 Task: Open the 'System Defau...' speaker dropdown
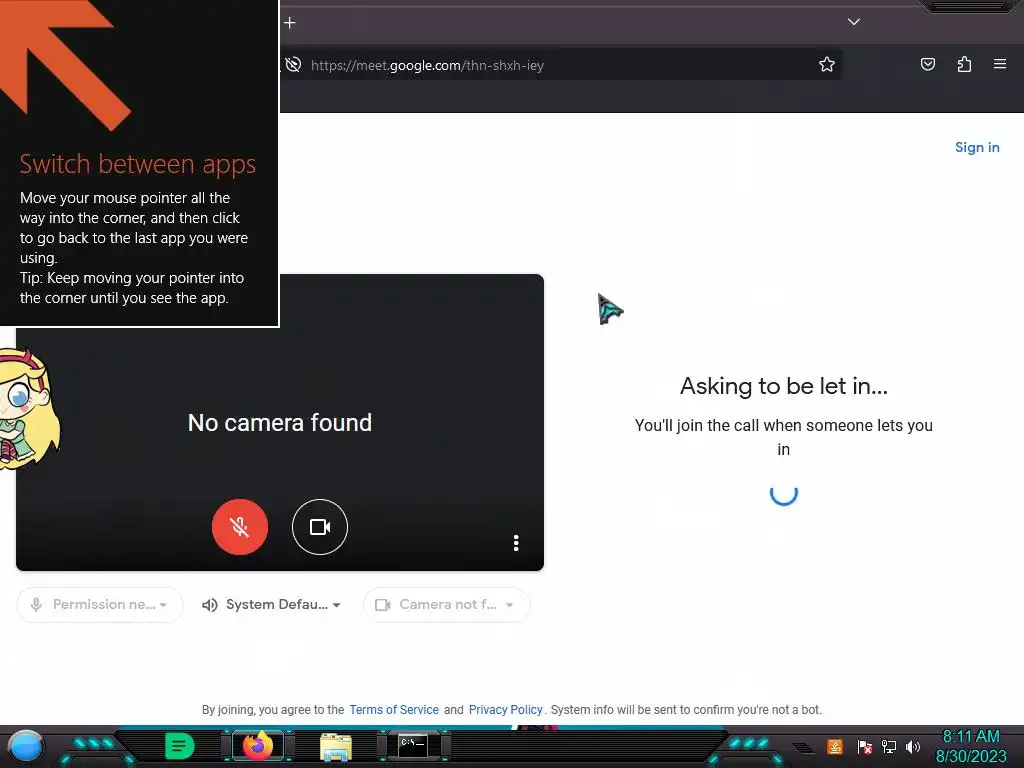click(x=272, y=605)
